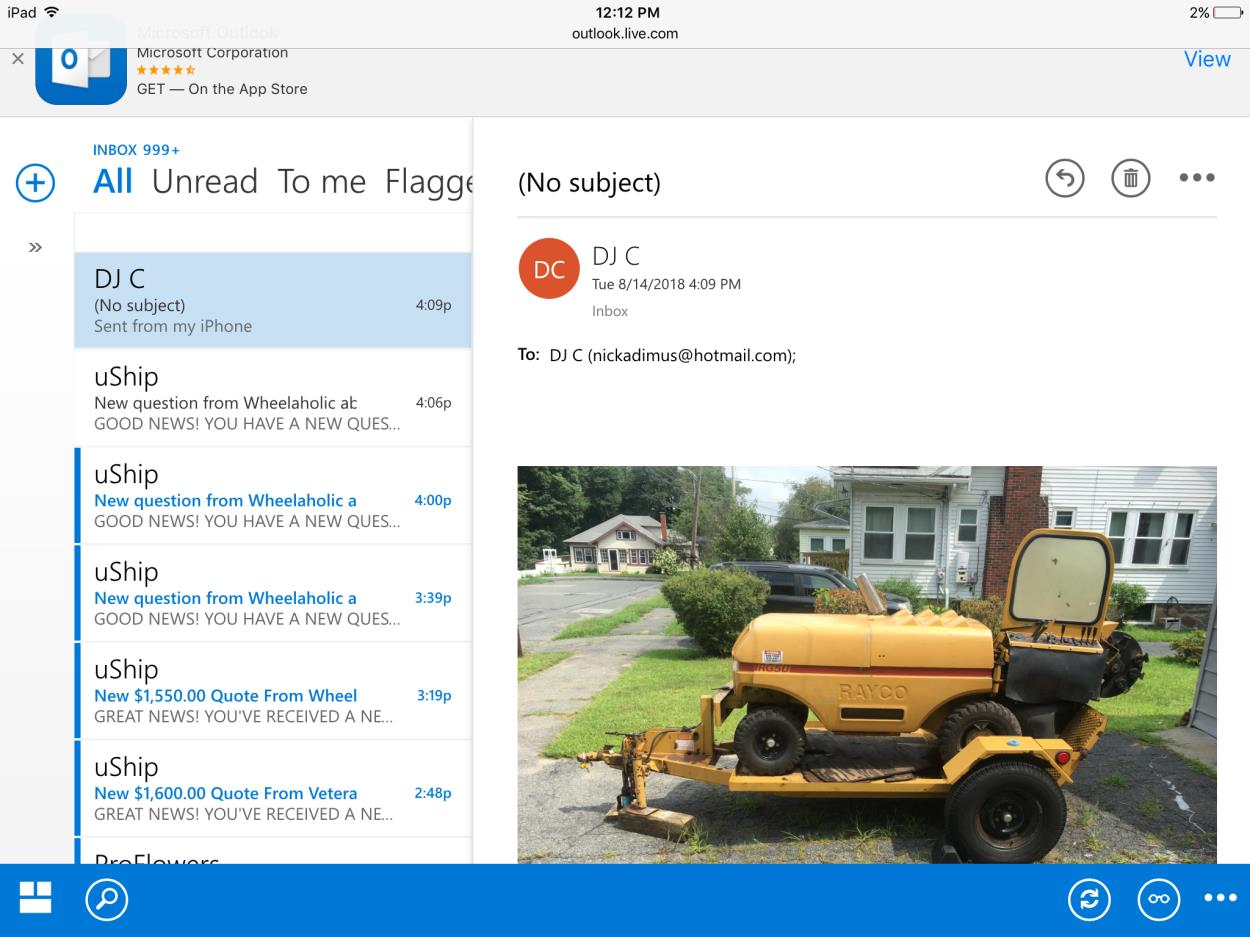This screenshot has height=937, width=1250.
Task: Open the bottom bar more options menu
Action: pos(1220,899)
